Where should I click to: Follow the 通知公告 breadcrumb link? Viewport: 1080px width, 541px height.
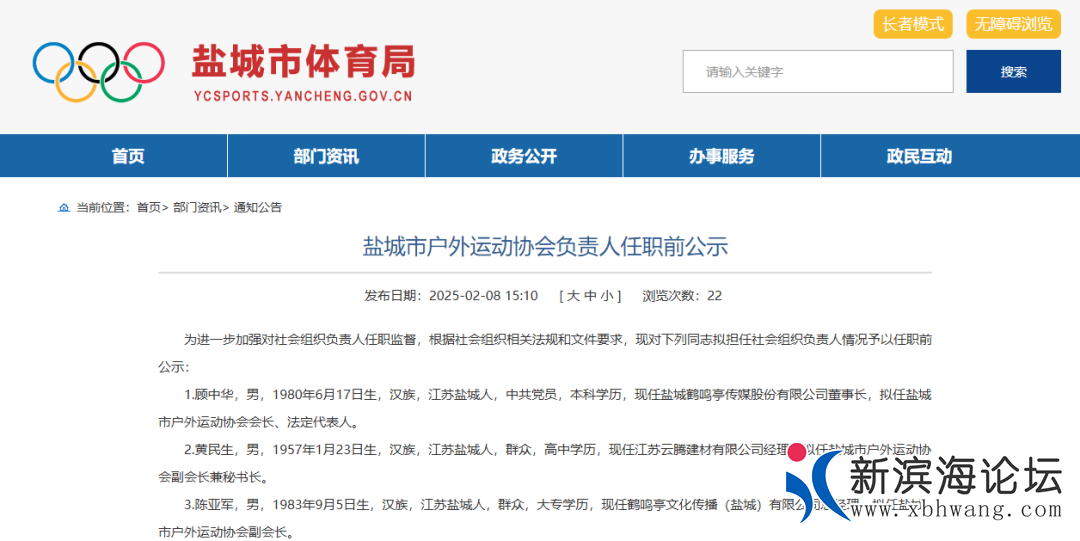258,208
